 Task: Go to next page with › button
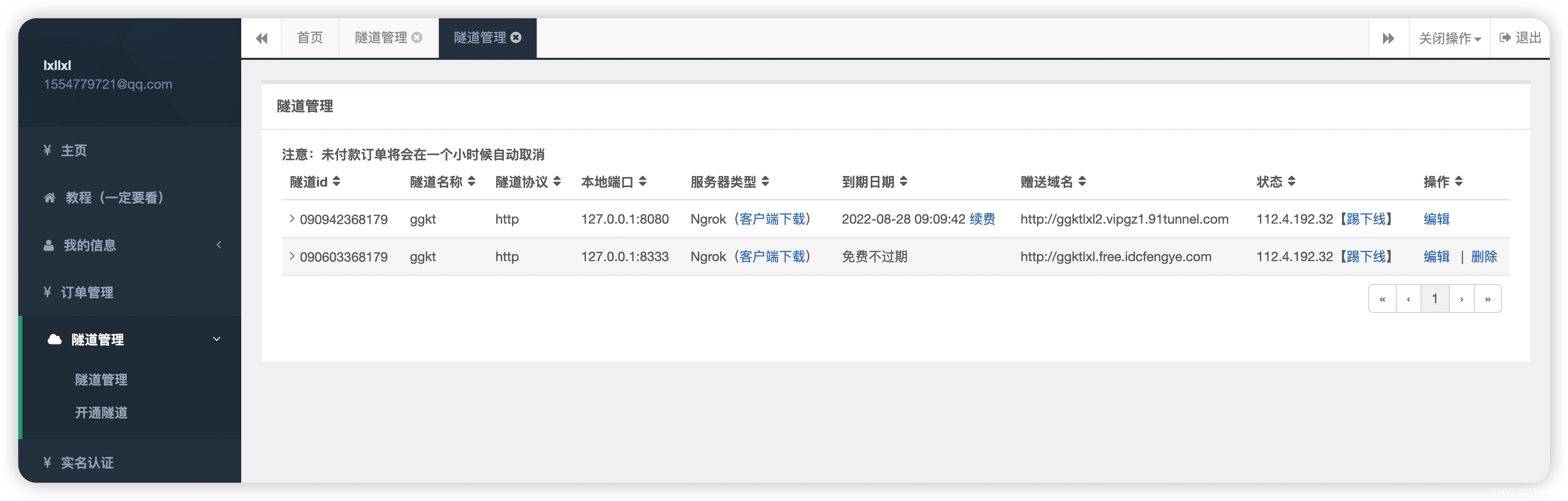point(1461,299)
